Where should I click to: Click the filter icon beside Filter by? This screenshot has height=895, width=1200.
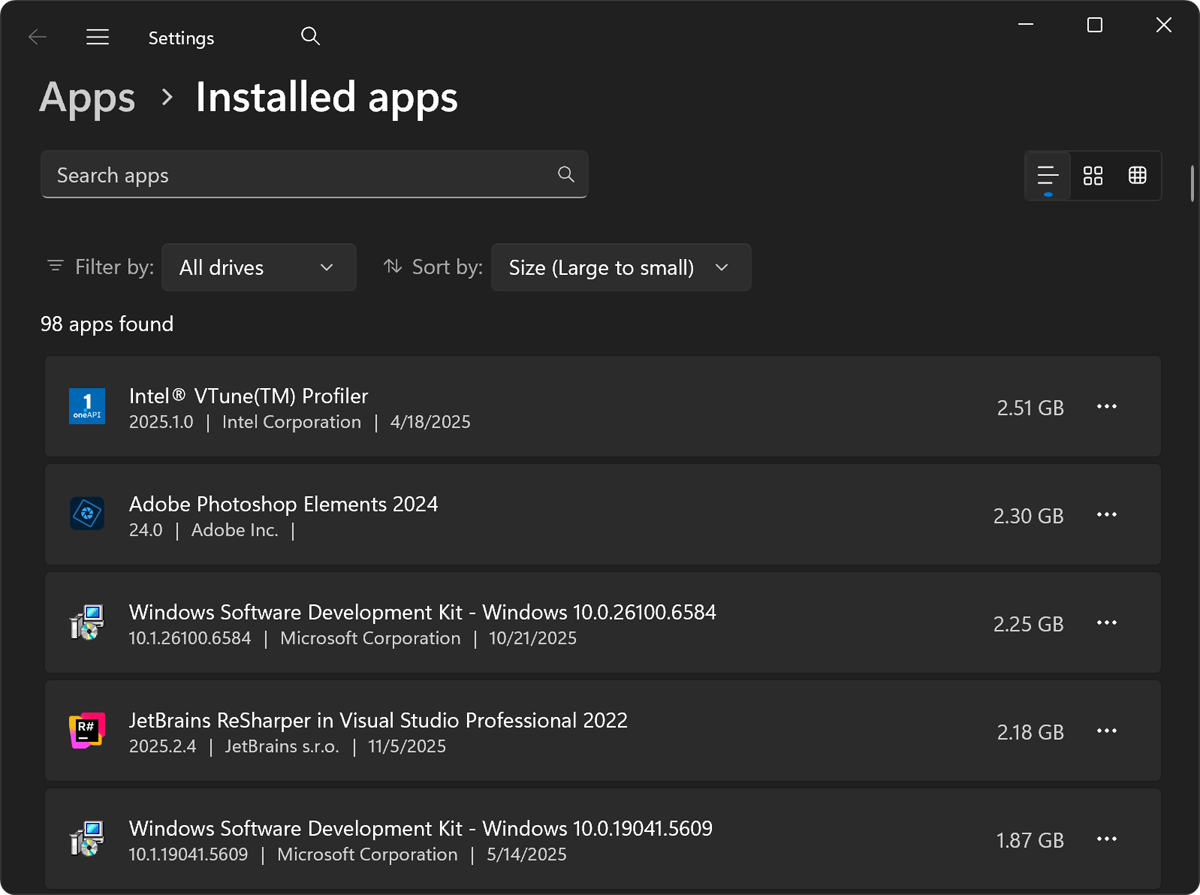click(55, 267)
